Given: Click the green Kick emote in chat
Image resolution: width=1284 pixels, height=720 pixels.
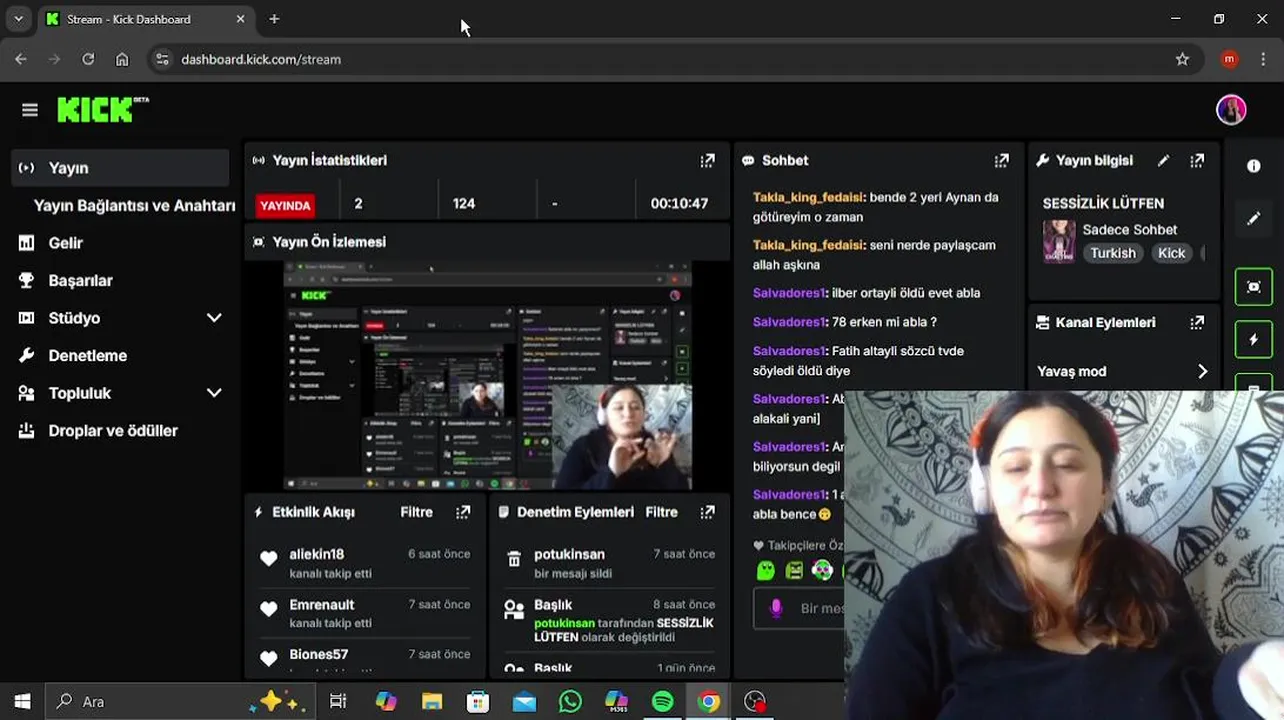Looking at the screenshot, I should coord(766,570).
